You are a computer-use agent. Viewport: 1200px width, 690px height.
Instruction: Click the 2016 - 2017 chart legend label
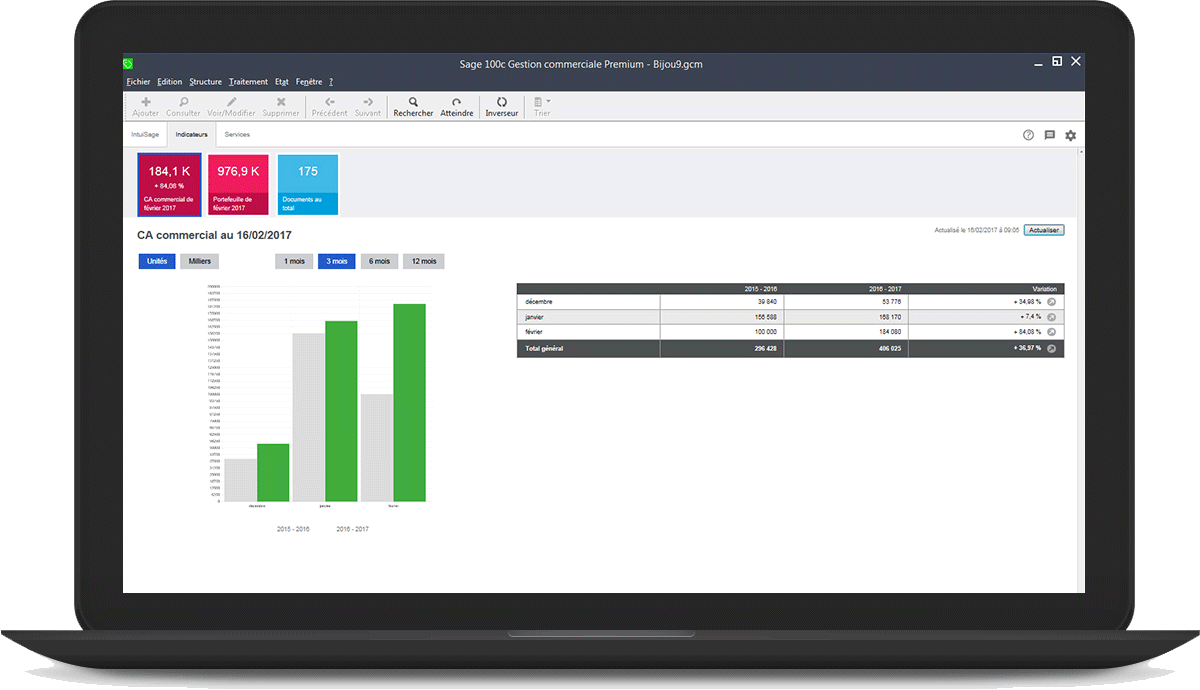point(352,529)
